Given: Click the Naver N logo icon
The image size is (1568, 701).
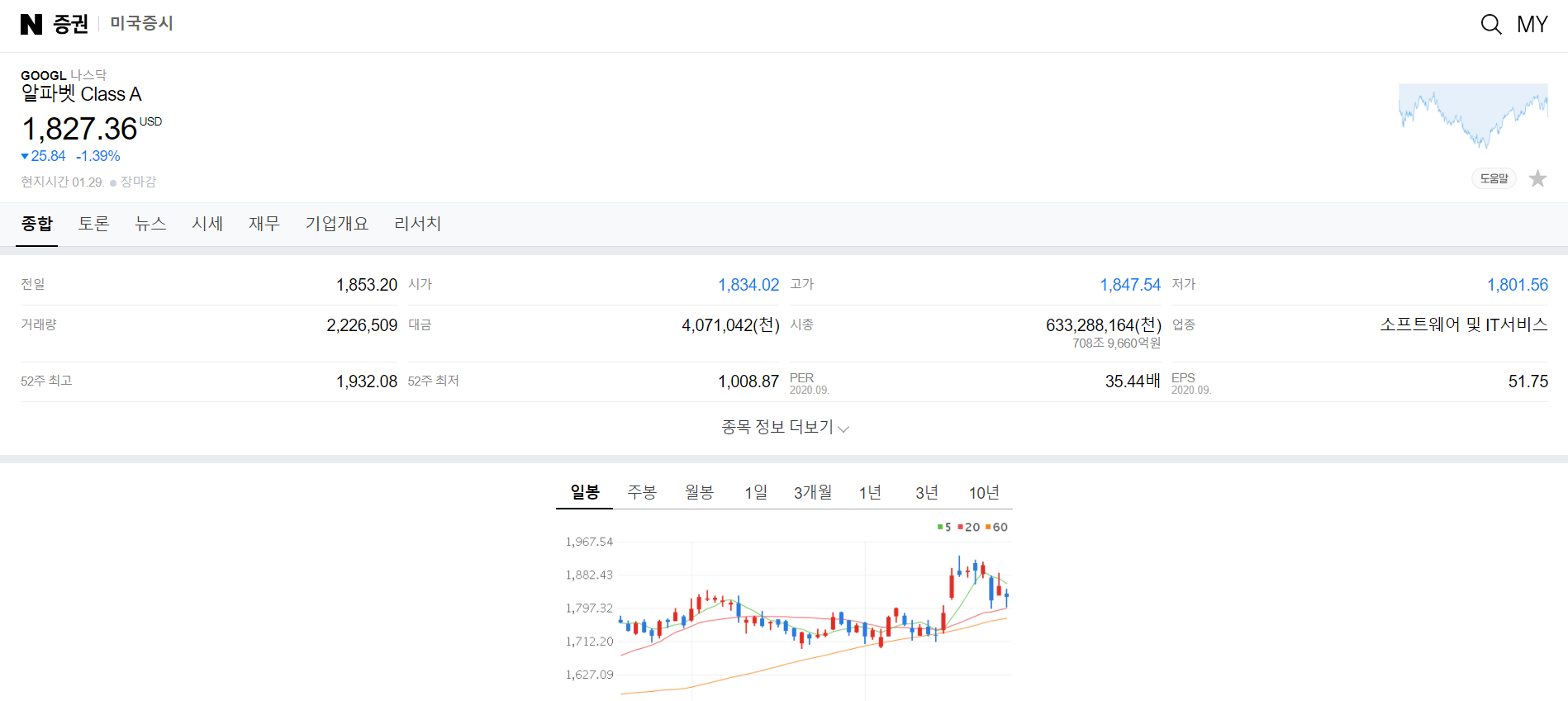Looking at the screenshot, I should (31, 25).
